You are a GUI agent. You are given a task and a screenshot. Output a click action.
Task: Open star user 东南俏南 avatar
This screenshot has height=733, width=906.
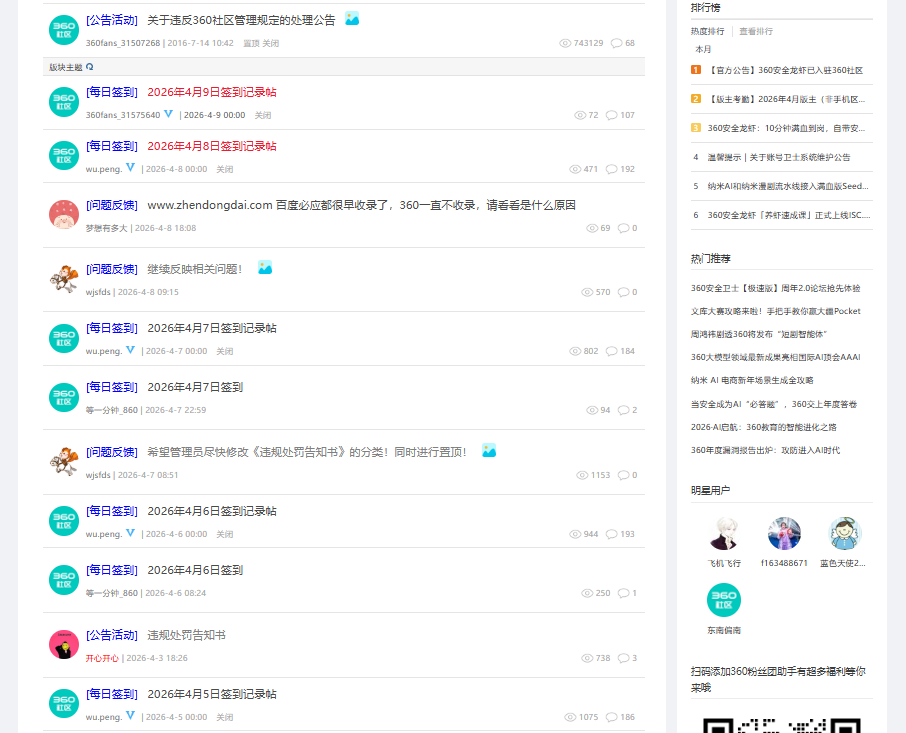[x=724, y=600]
